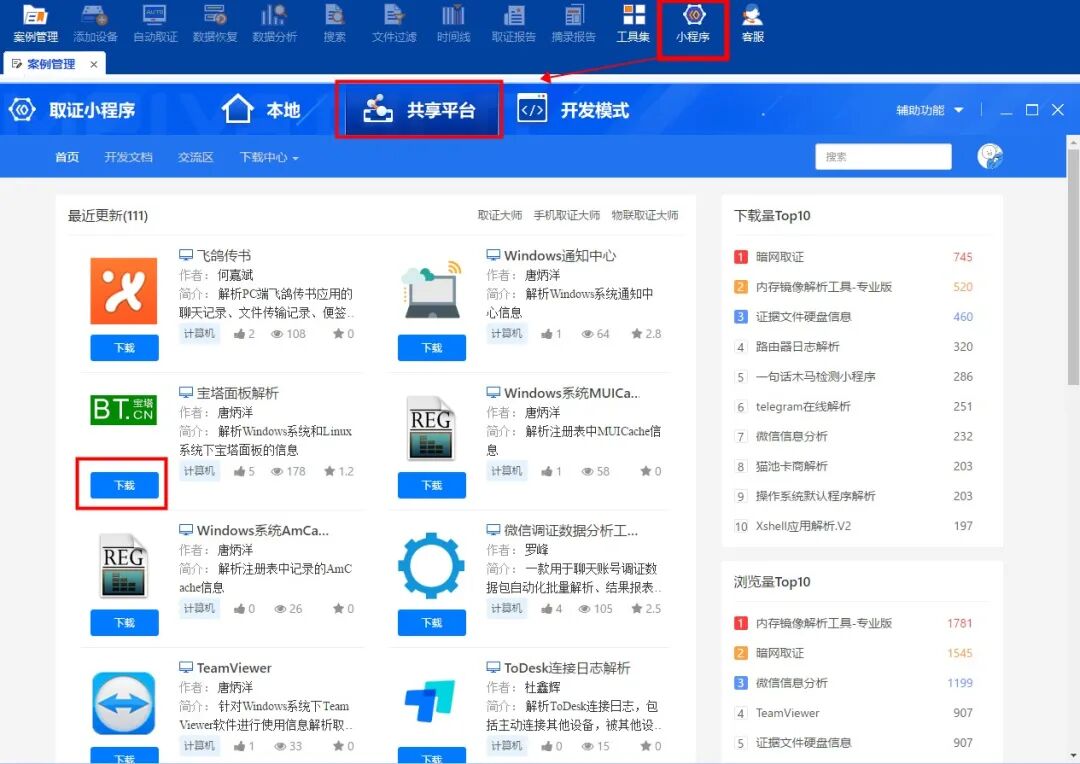The image size is (1080, 764).
Task: Open ToDesk连接日志解析 title link
Action: pyautogui.click(x=567, y=668)
